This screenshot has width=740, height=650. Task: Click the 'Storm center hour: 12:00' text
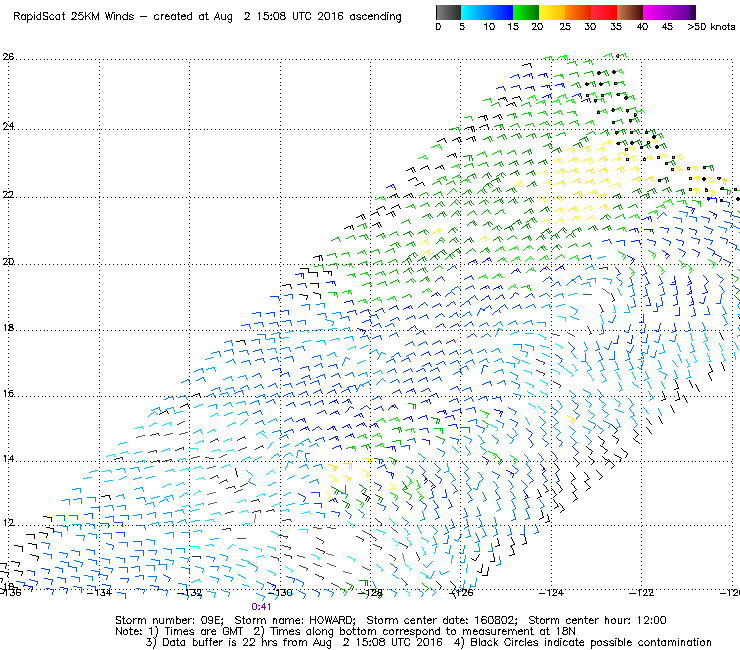(597, 620)
